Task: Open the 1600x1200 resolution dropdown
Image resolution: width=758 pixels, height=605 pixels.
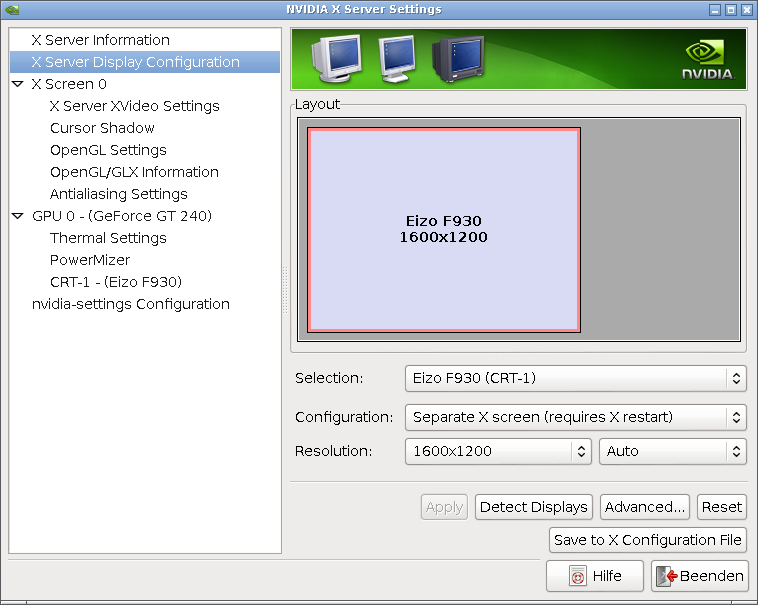Action: [x=498, y=451]
